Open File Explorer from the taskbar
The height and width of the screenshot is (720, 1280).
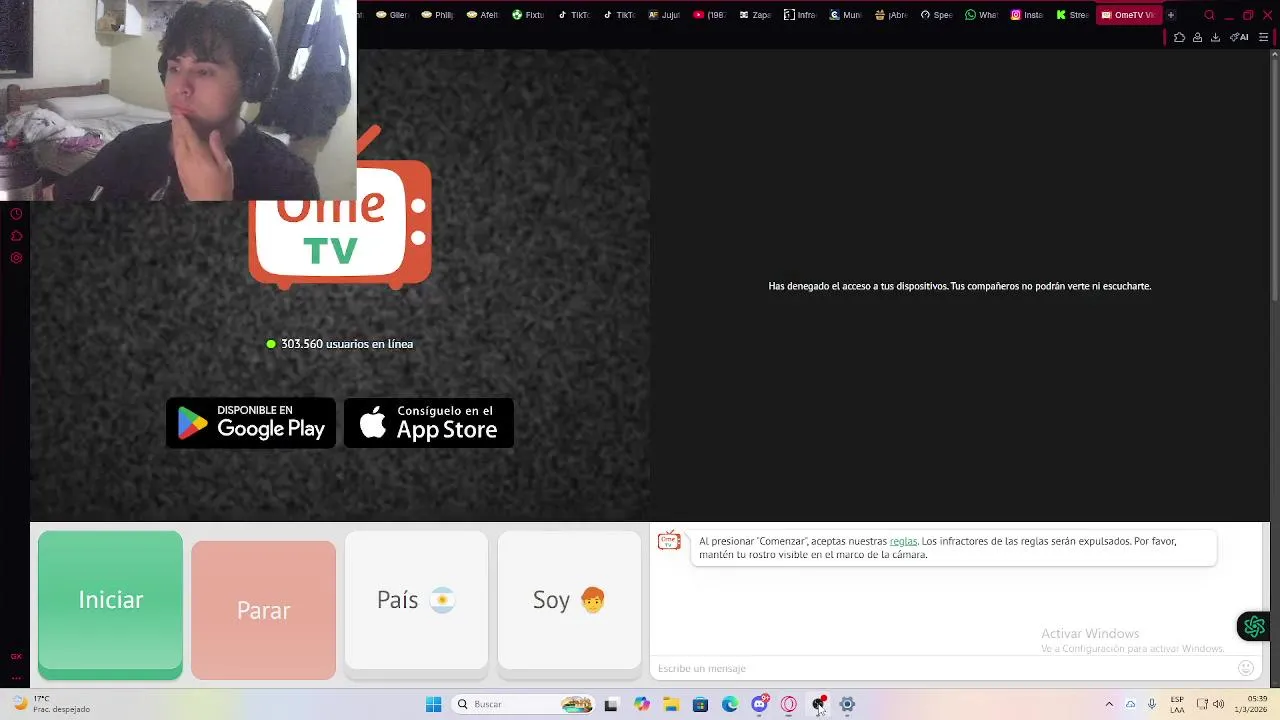[671, 704]
